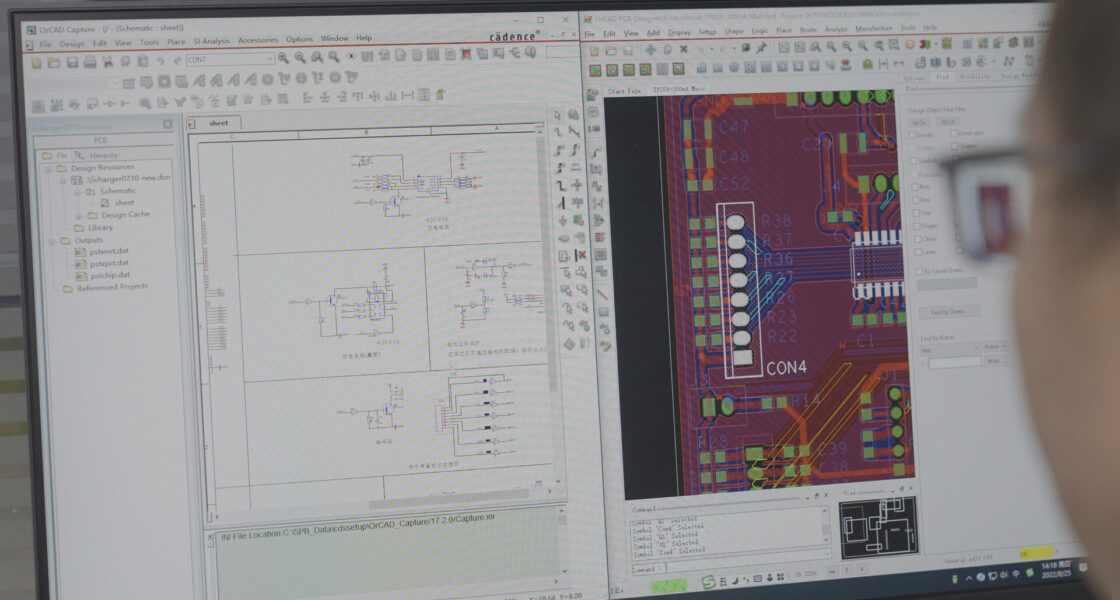Click the pin icon in PCB Designer toolbar
This screenshot has width=1120, height=600.
click(761, 47)
